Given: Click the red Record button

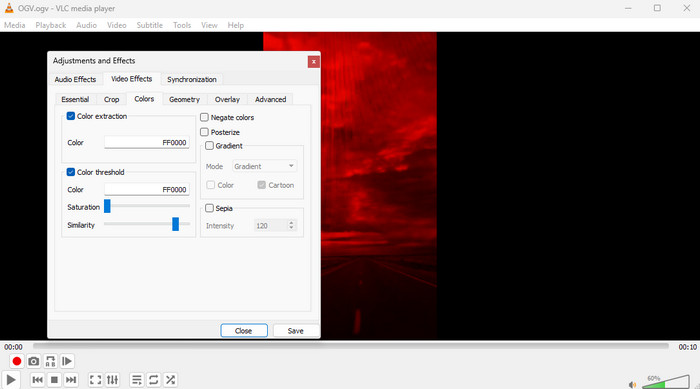Looking at the screenshot, I should tap(17, 361).
